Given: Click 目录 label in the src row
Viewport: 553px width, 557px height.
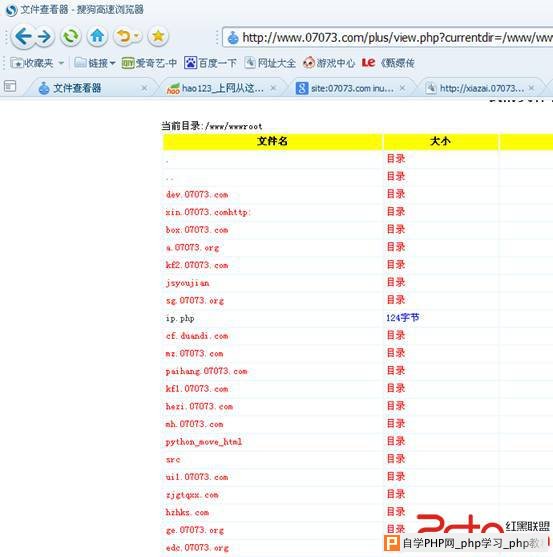Looking at the screenshot, I should tap(396, 459).
